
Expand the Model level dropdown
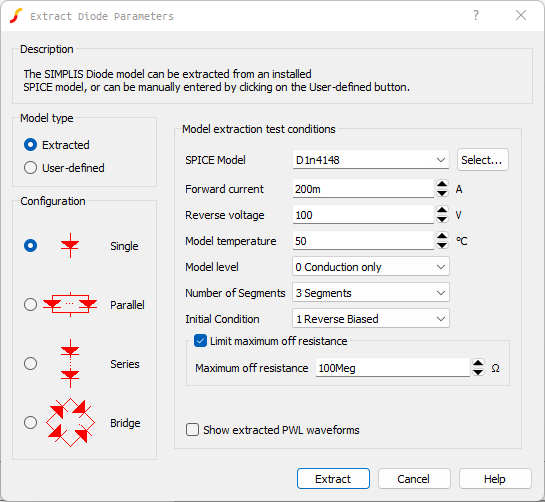coord(371,267)
